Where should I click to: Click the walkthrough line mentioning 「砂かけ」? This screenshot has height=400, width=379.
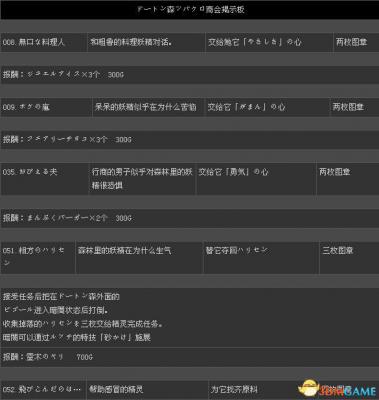coord(77,337)
